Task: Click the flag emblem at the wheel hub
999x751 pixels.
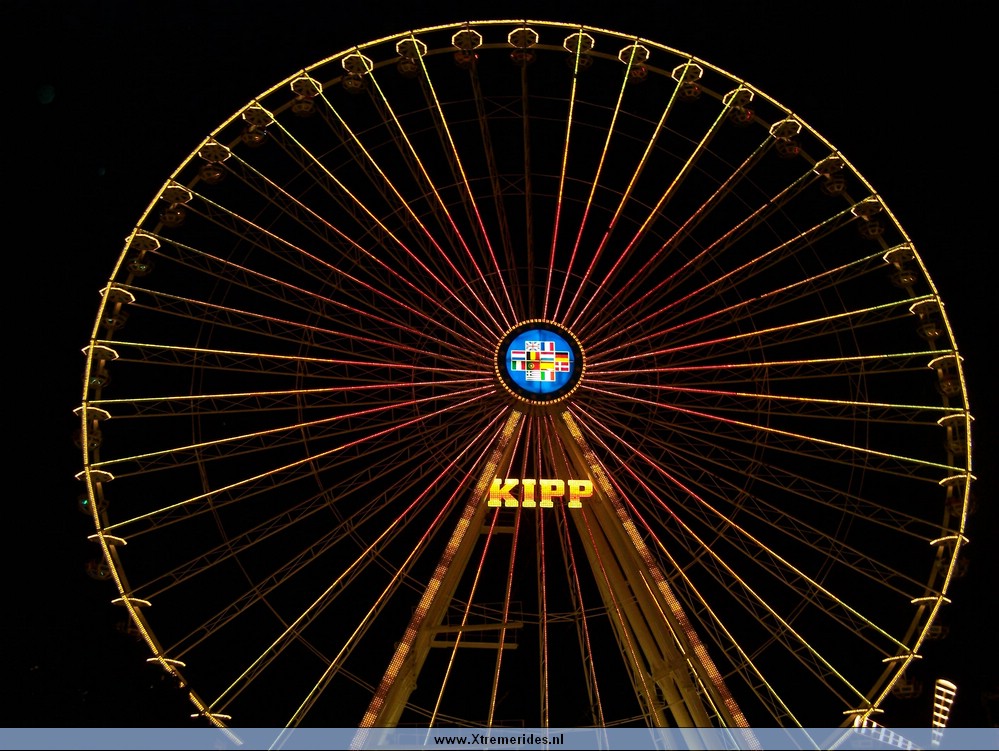Action: [x=540, y=361]
